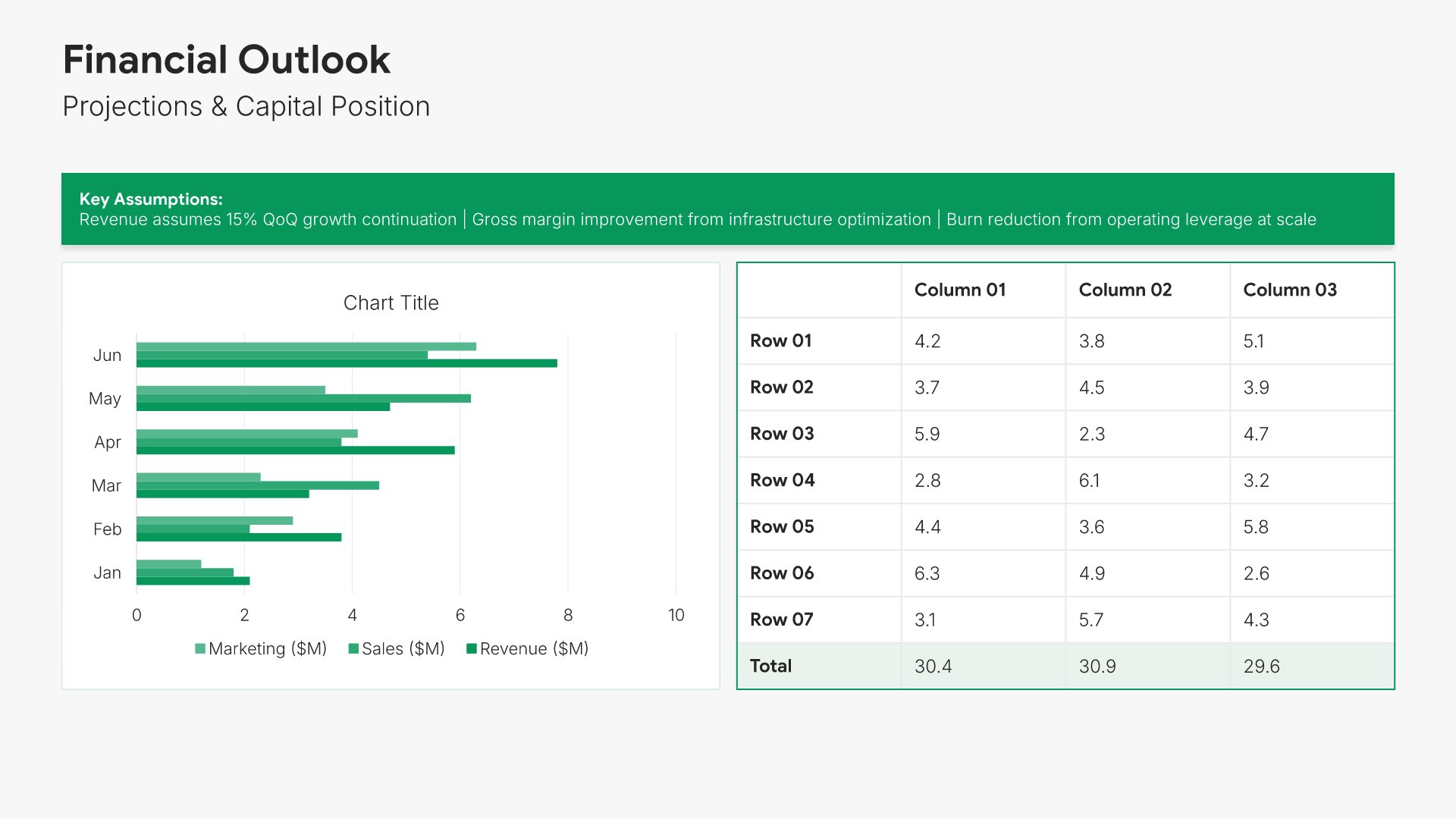Click the Total row label
The image size is (1456, 819).
point(770,666)
